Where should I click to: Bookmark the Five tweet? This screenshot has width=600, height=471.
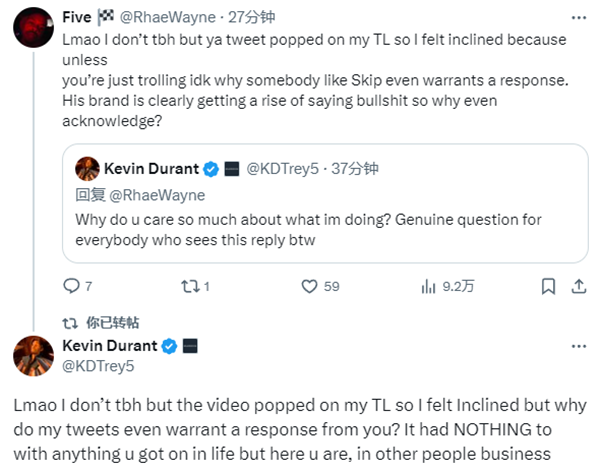pos(547,286)
